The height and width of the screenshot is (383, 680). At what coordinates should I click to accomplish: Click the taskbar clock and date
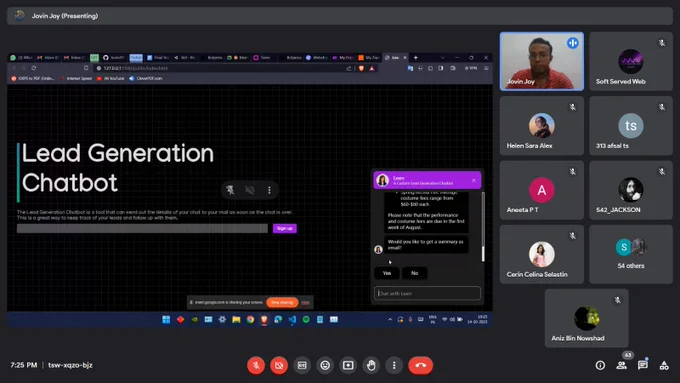point(477,320)
